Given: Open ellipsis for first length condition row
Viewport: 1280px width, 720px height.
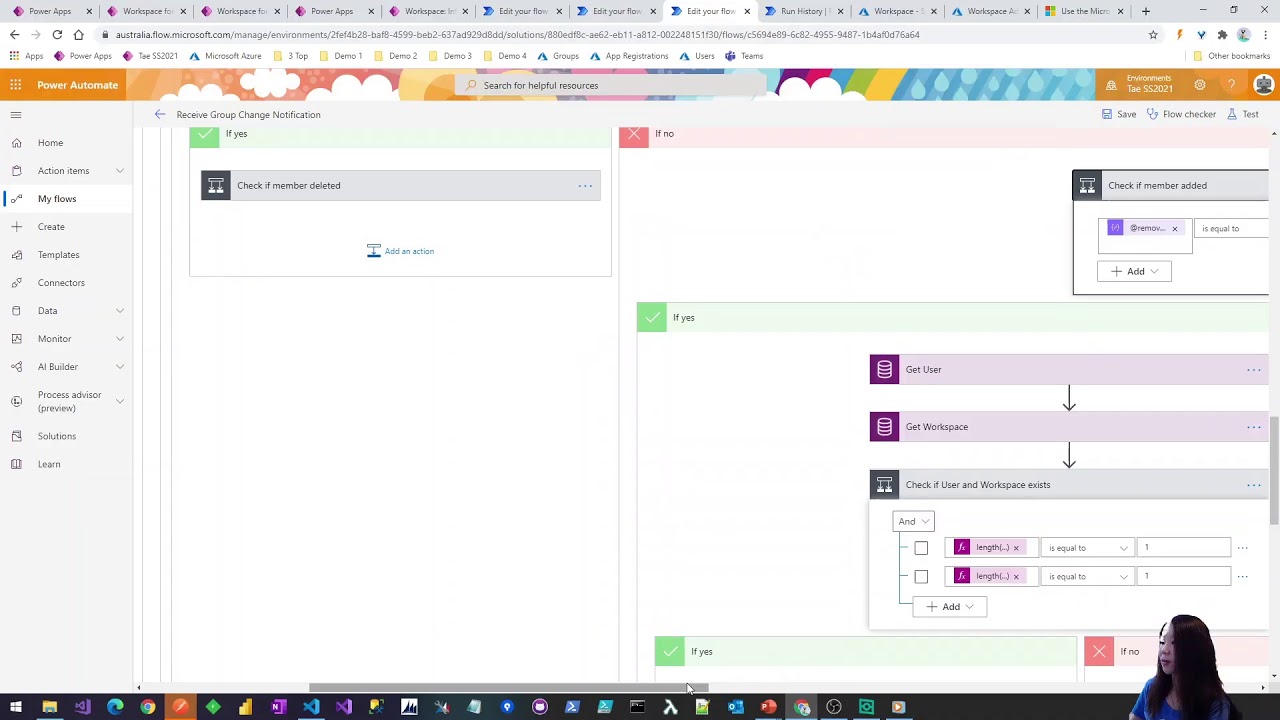Looking at the screenshot, I should point(1242,548).
